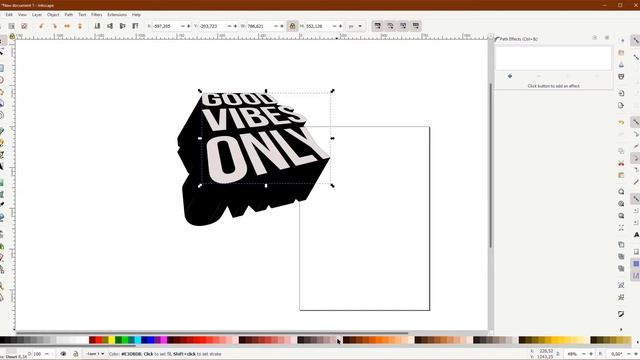Copy selection via commands bar
Viewport: 640px width, 360px height.
621,151
